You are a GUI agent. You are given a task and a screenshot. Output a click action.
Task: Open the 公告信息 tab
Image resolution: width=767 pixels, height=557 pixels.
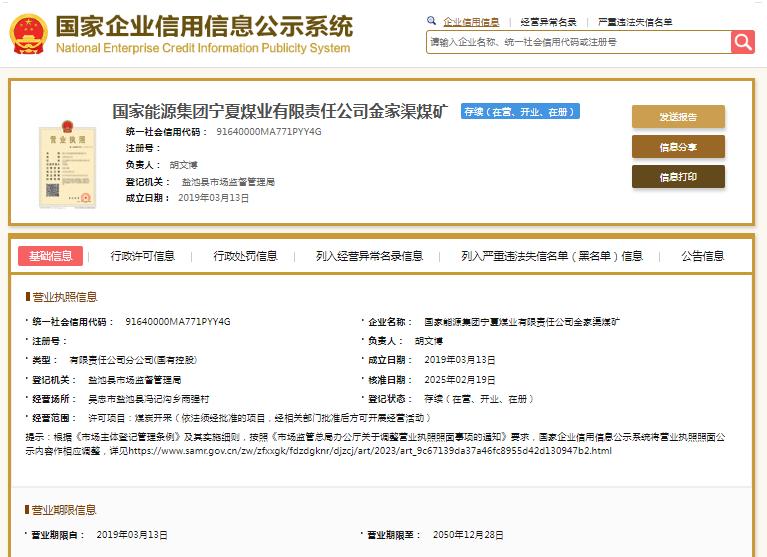coord(702,256)
